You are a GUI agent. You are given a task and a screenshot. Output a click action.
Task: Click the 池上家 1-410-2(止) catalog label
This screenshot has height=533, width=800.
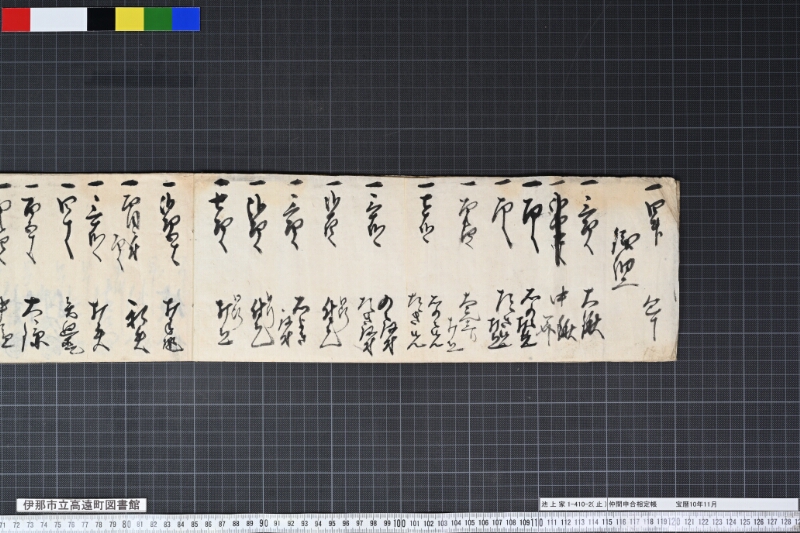click(572, 504)
